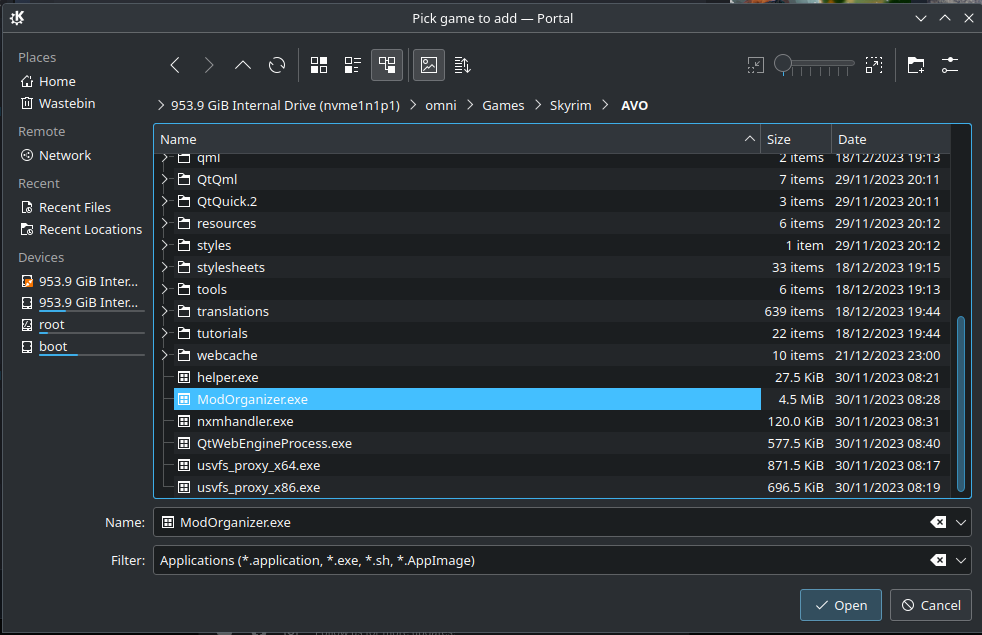Expand the translations folder
982x635 pixels.
pyautogui.click(x=165, y=311)
